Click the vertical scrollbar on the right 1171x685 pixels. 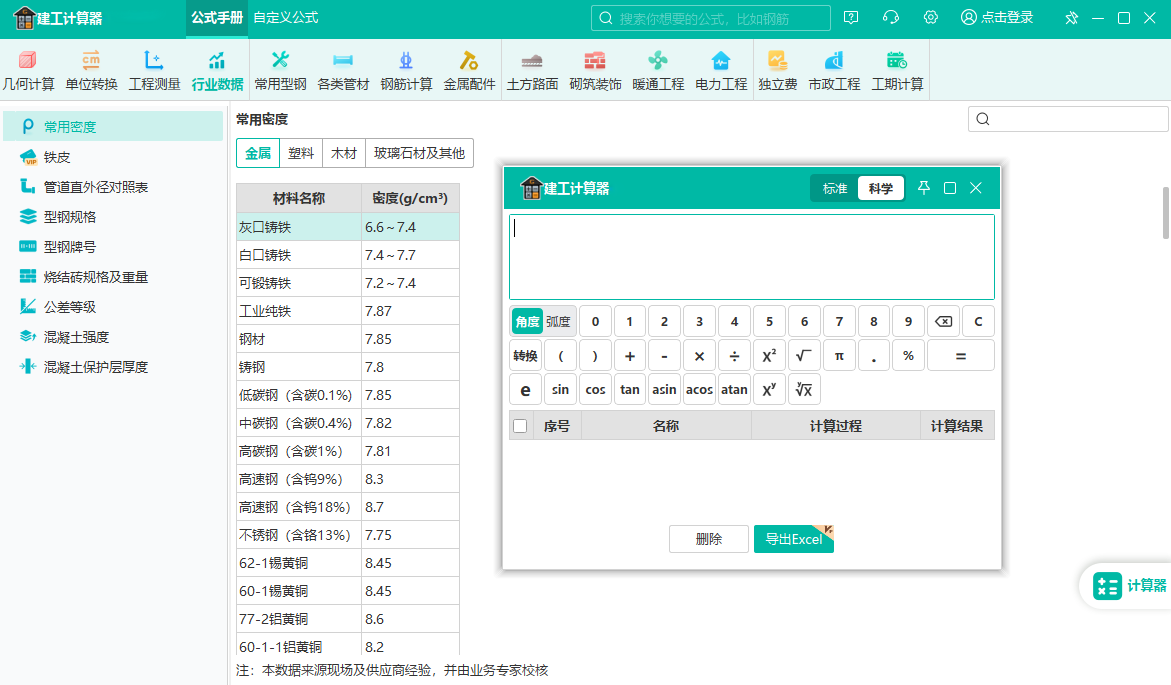pos(1165,212)
